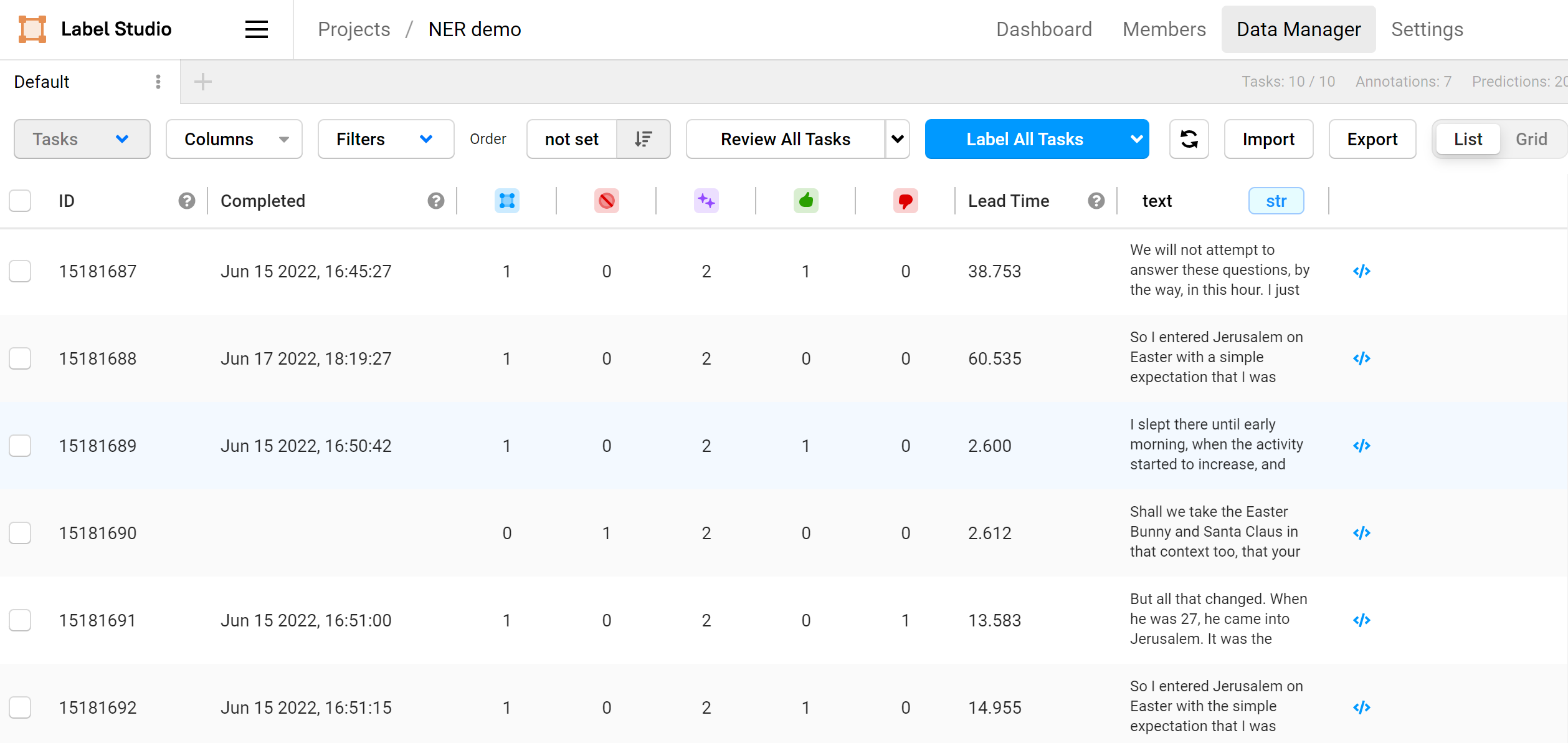The width and height of the screenshot is (1568, 743).
Task: Switch to the Dashboard tab
Action: 1043,29
